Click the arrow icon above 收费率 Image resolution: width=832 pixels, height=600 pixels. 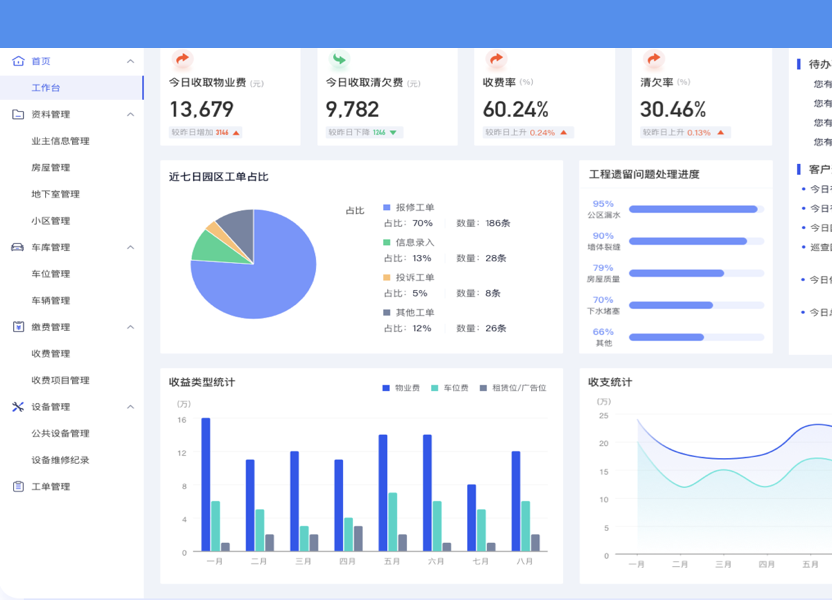[496, 59]
